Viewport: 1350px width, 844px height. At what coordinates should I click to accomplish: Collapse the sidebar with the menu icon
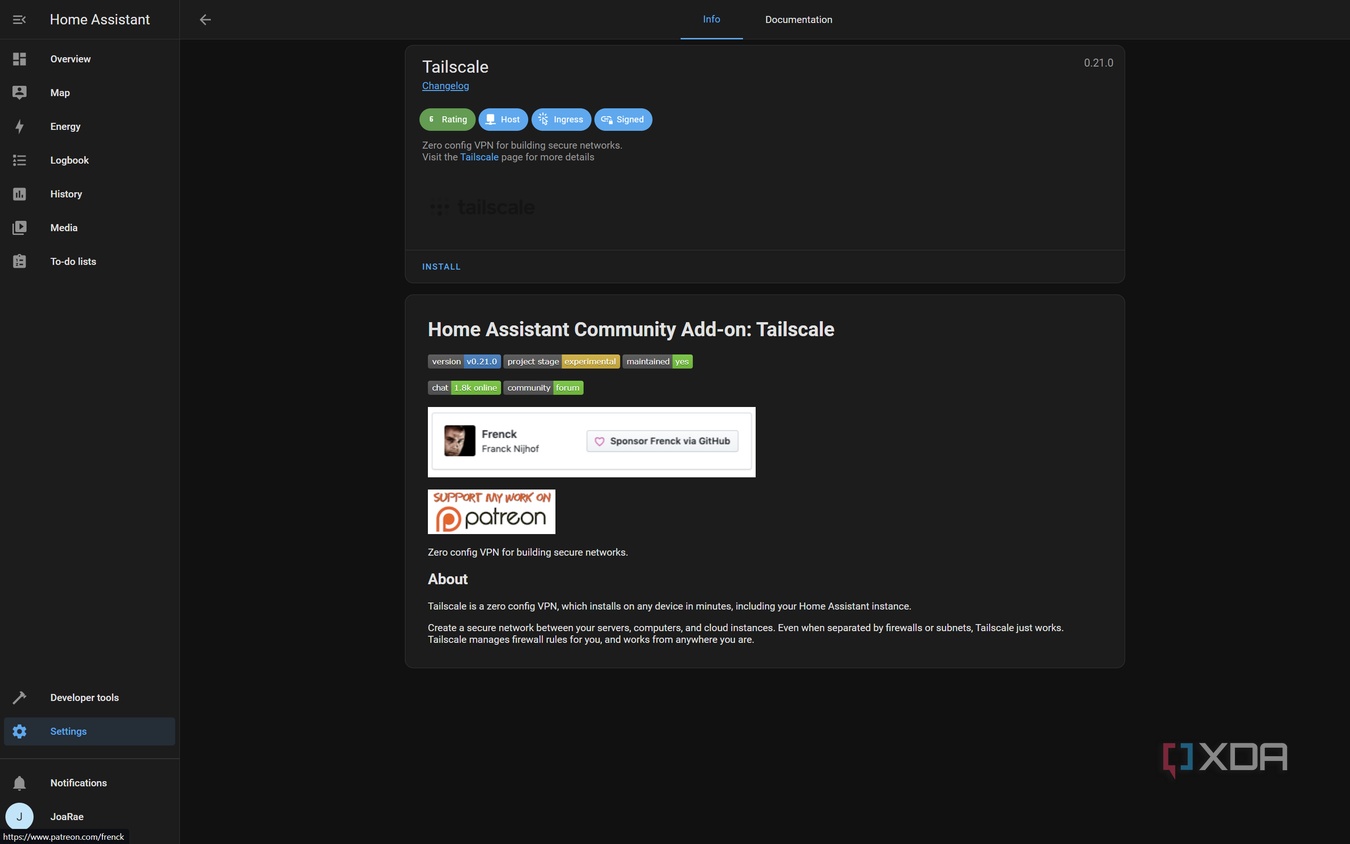19,20
